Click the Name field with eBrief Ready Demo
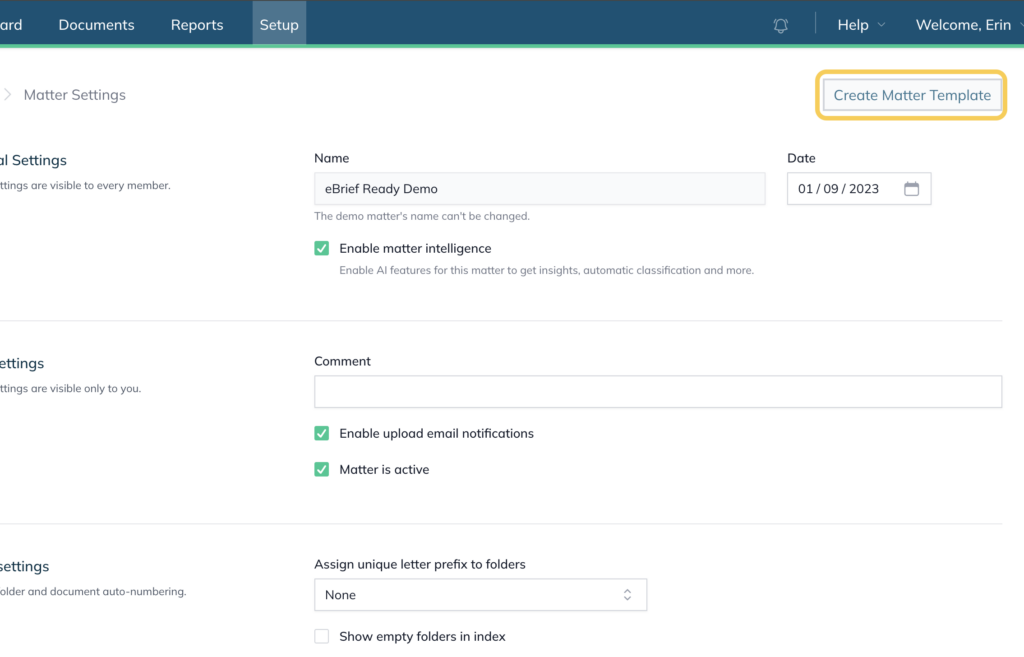1024x657 pixels. [x=539, y=189]
